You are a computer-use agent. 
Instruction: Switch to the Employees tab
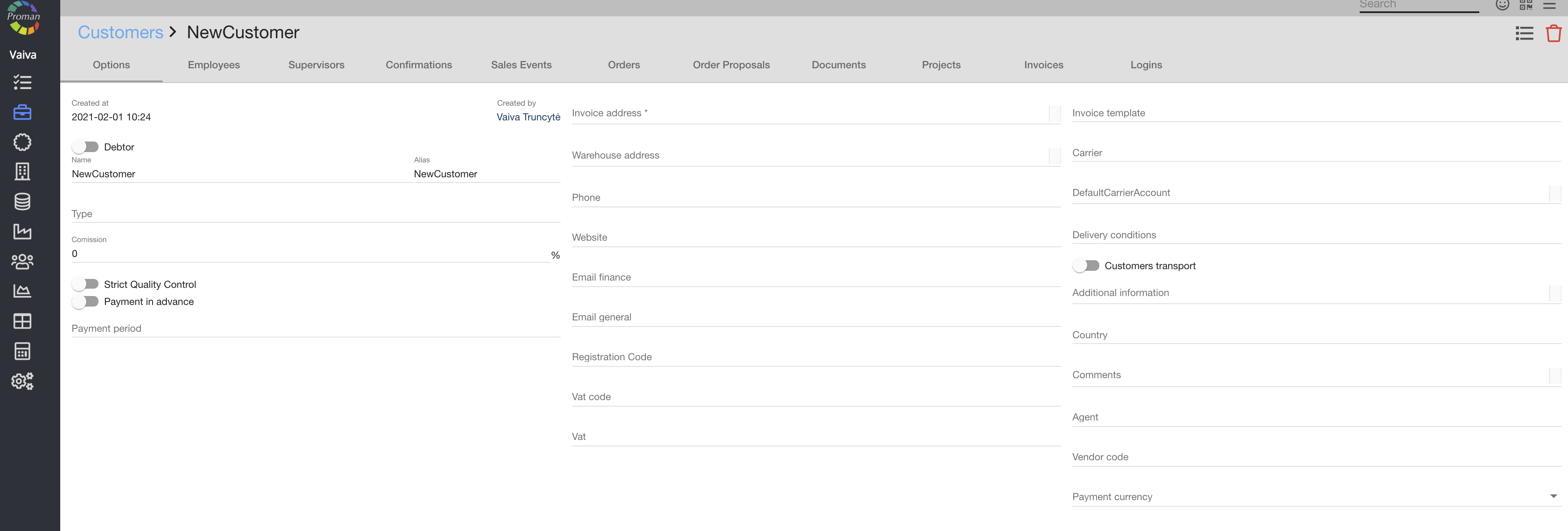[x=214, y=65]
